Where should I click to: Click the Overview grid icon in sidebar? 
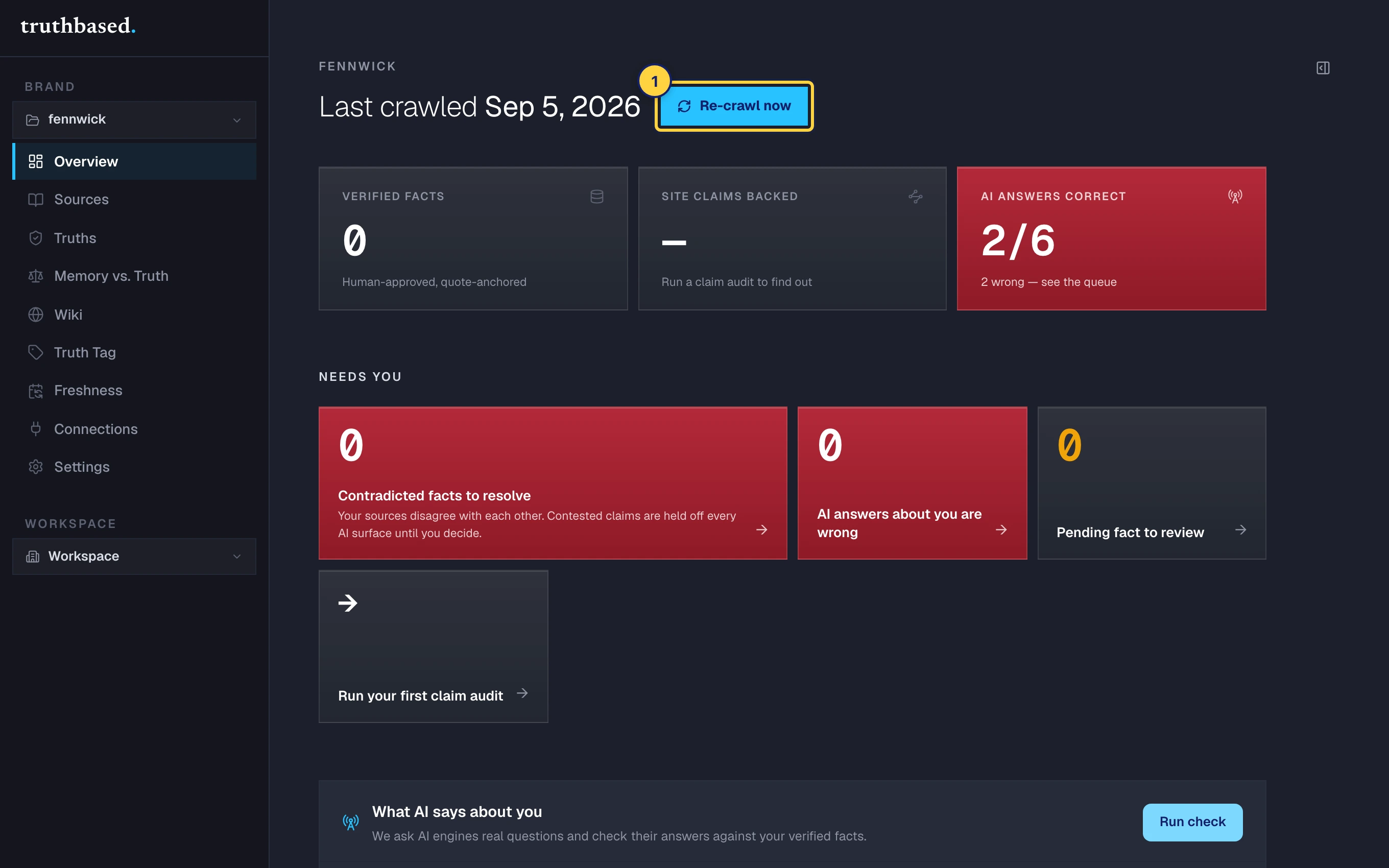(36, 161)
